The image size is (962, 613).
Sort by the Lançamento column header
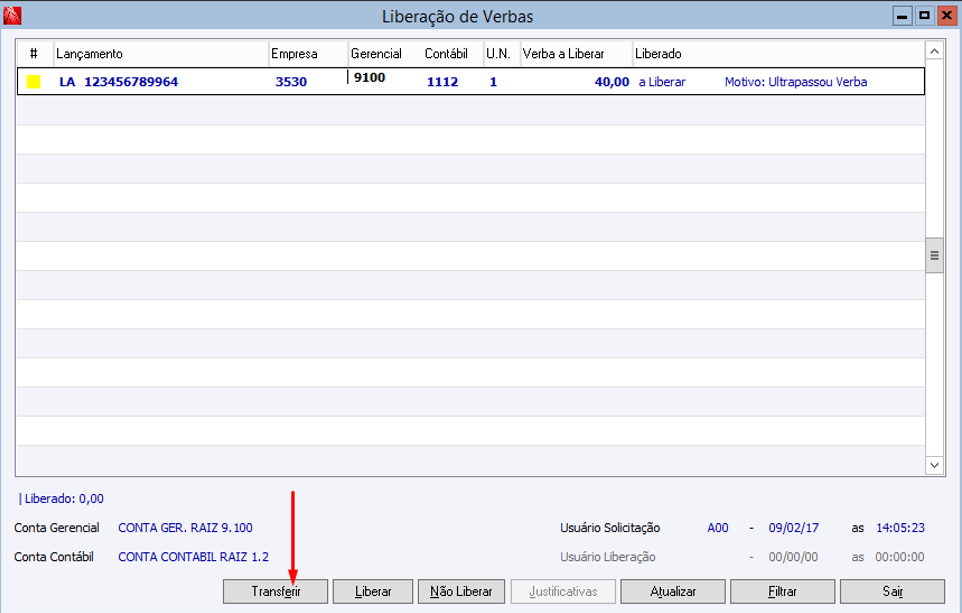161,54
